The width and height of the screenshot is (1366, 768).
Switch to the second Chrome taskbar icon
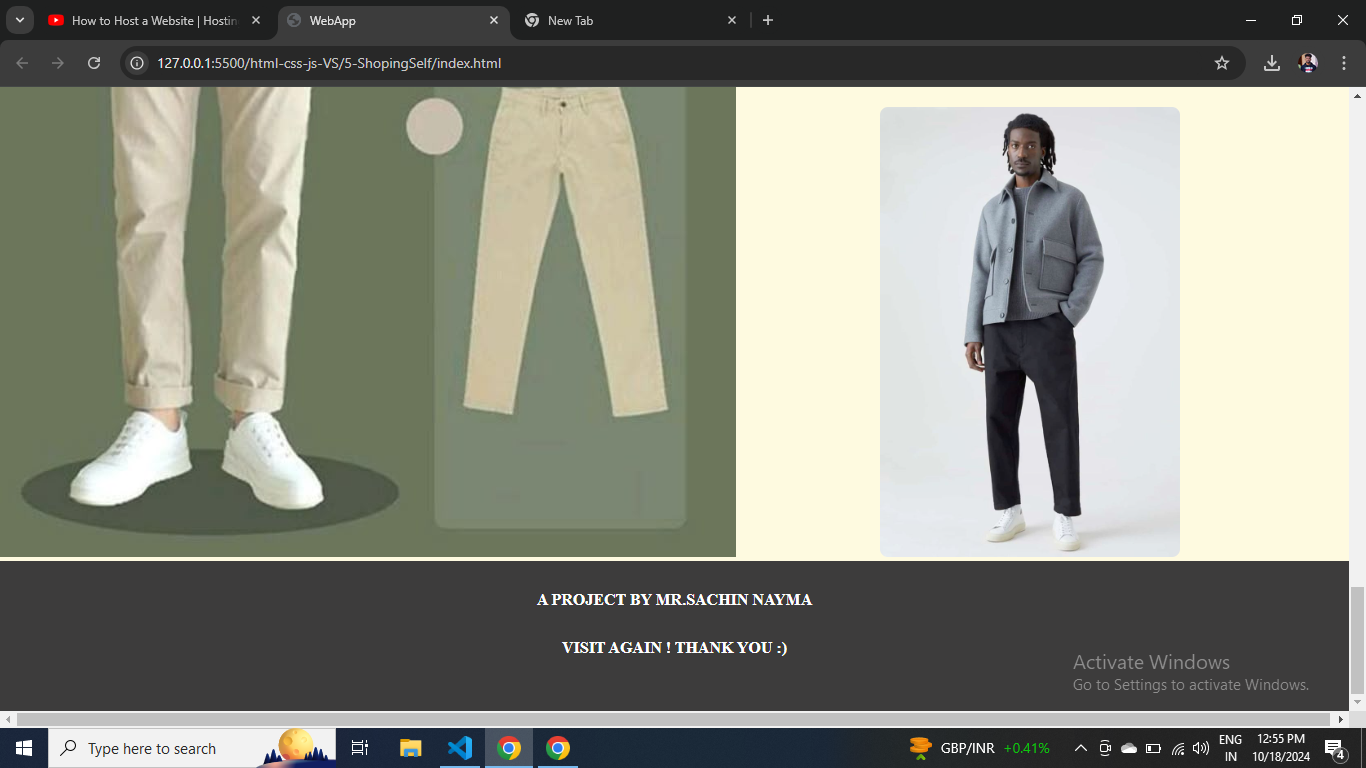point(558,748)
